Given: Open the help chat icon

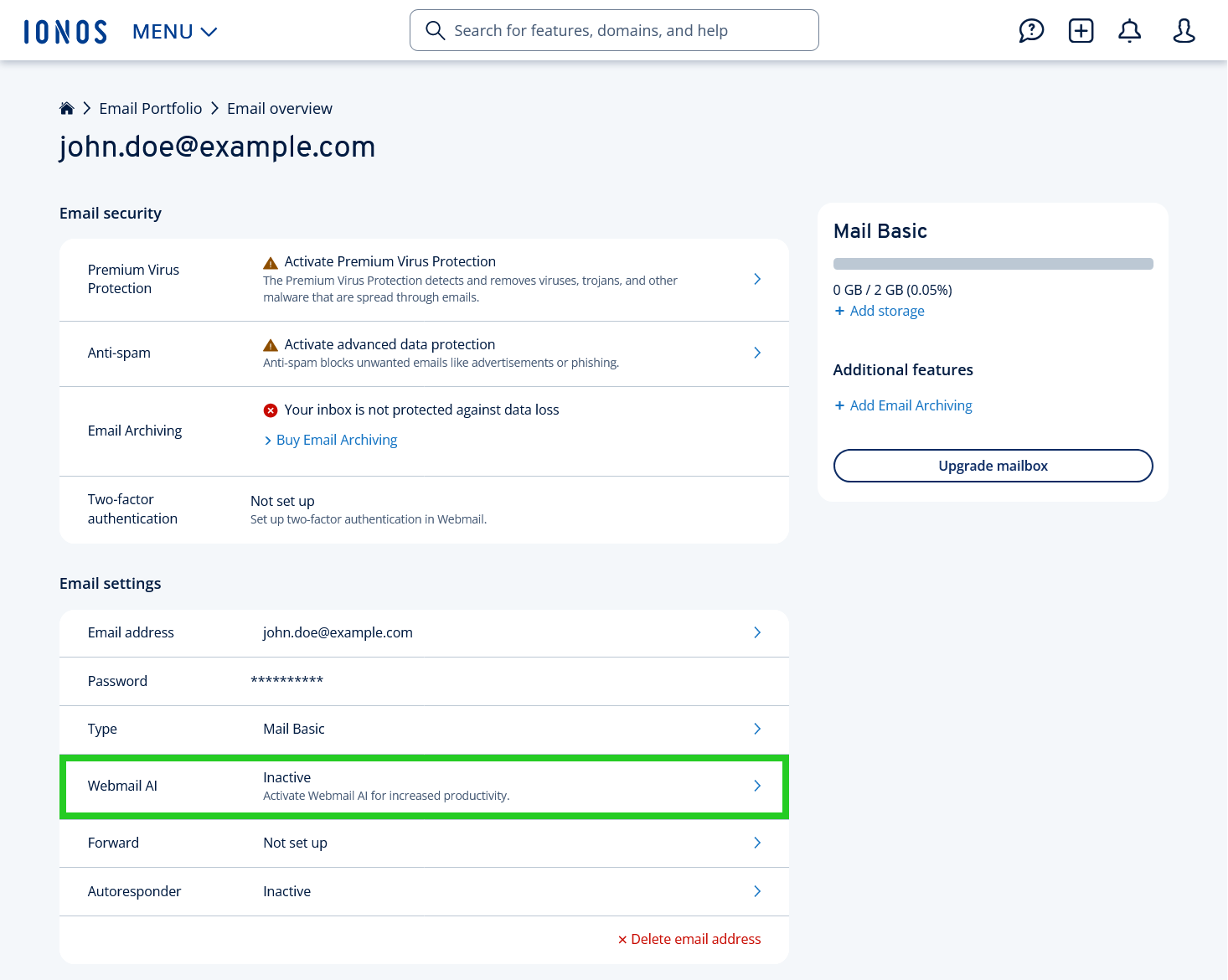Looking at the screenshot, I should point(1031,31).
